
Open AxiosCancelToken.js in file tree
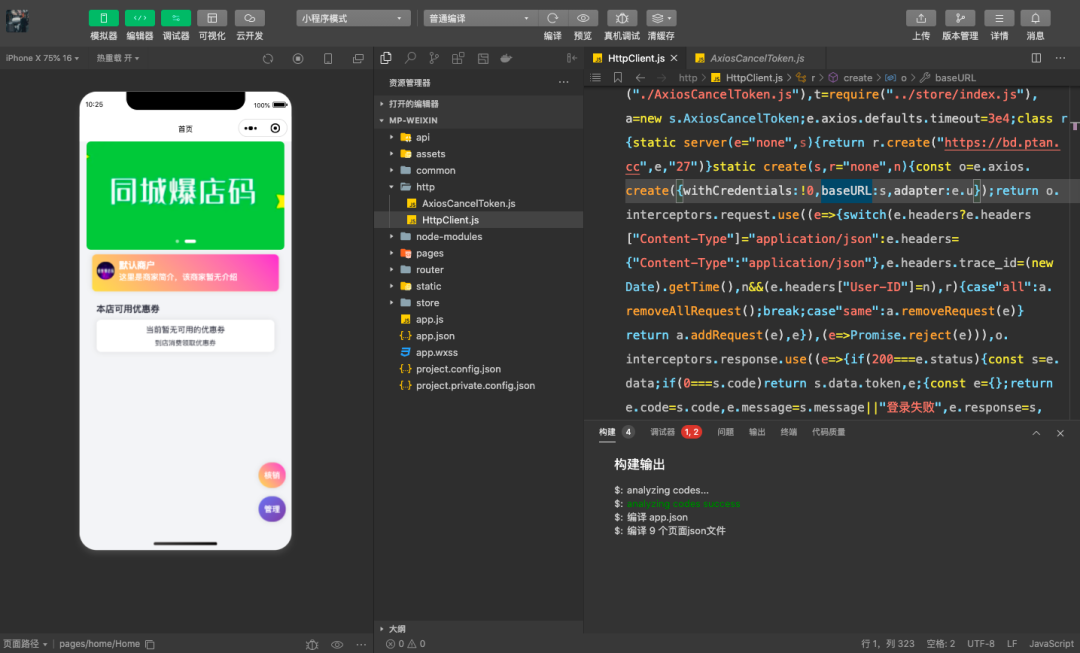(479, 203)
